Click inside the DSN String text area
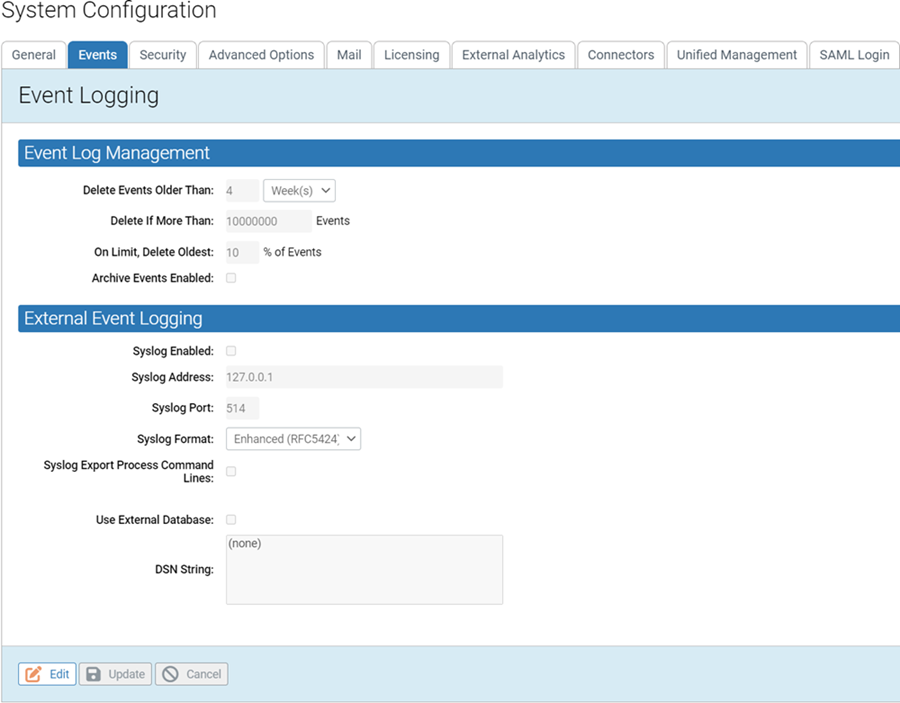 point(364,570)
